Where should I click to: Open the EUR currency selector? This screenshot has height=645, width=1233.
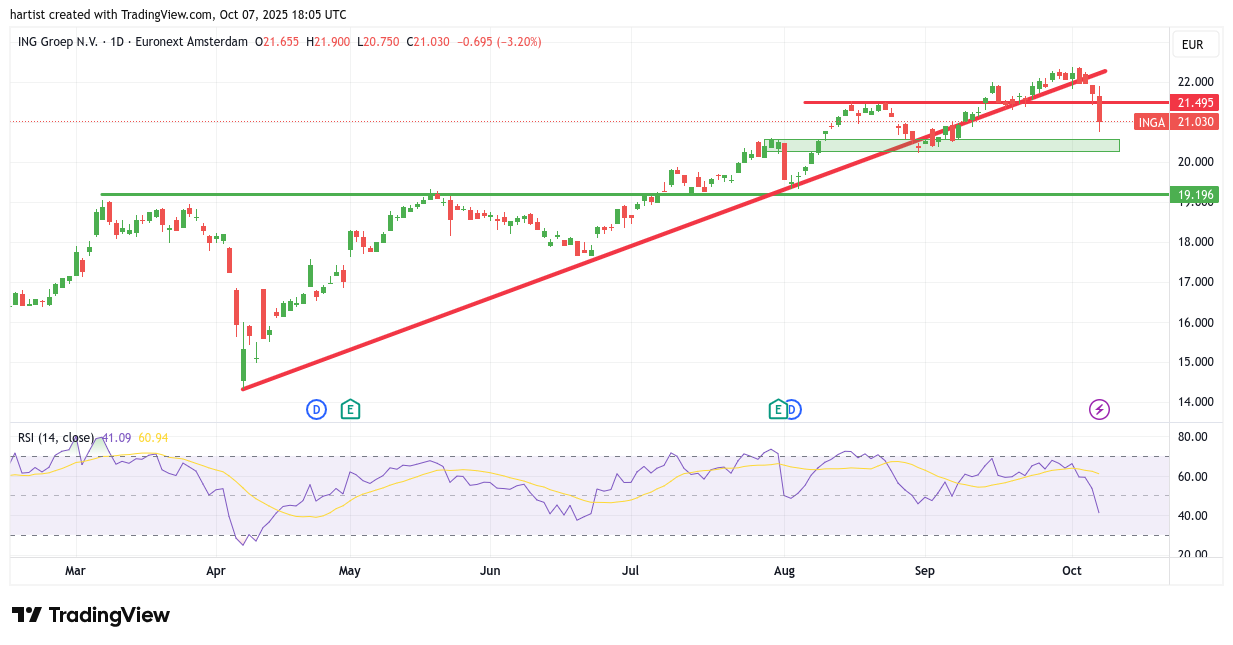click(x=1192, y=44)
